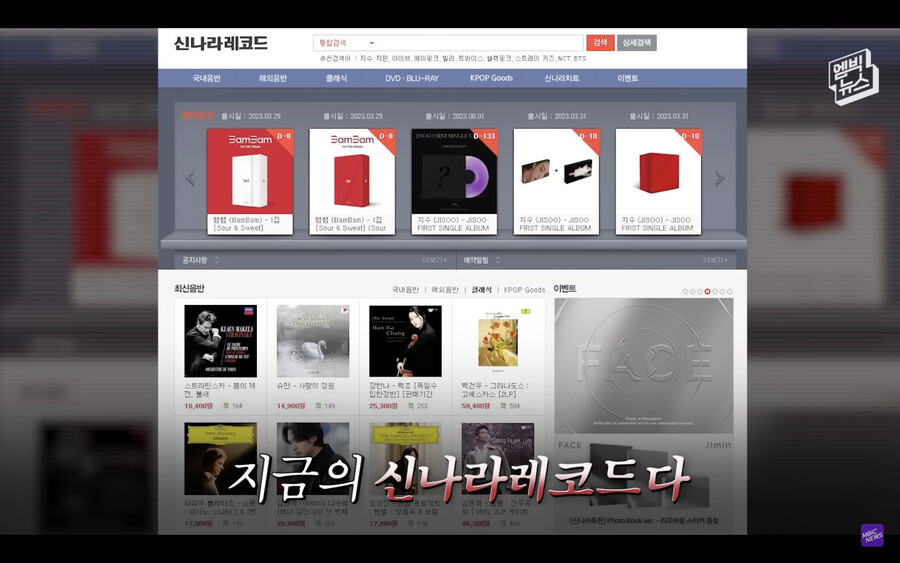Click 장한나 album title link
This screenshot has height=563, width=900.
(403, 390)
